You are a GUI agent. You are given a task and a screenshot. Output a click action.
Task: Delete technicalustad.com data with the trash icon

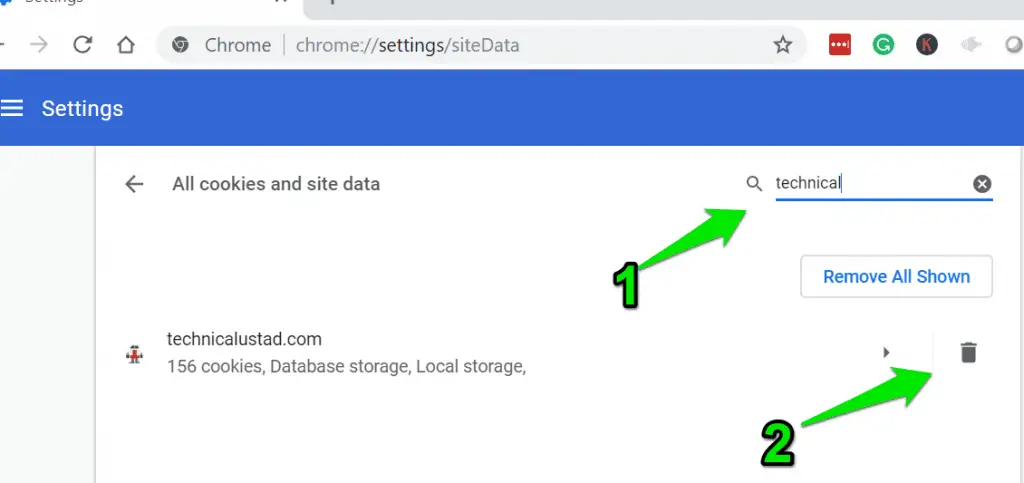[x=968, y=352]
